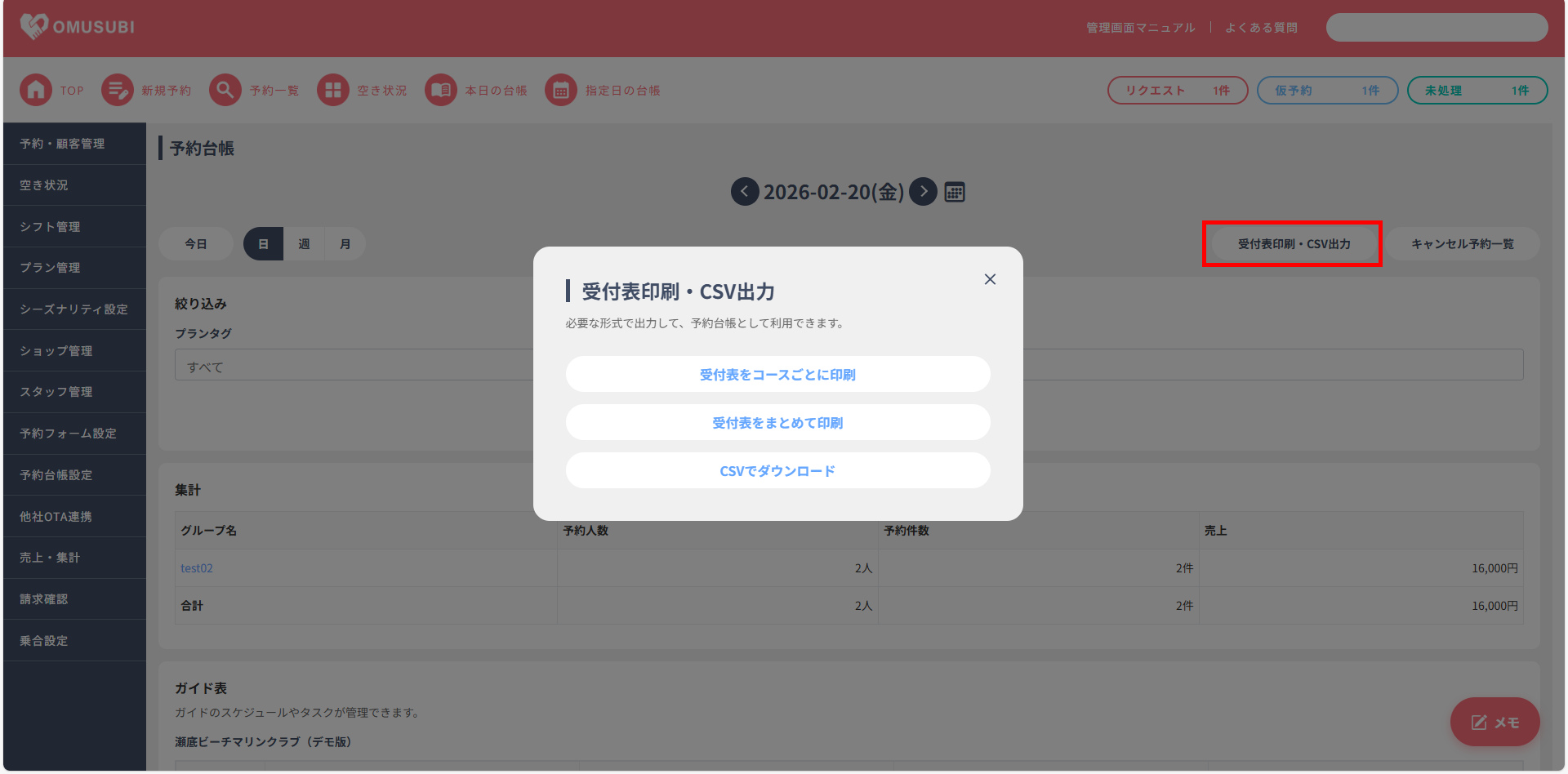Click 受付表をコースごとに印刷 button
Screen dimensions: 1568x774
click(777, 375)
